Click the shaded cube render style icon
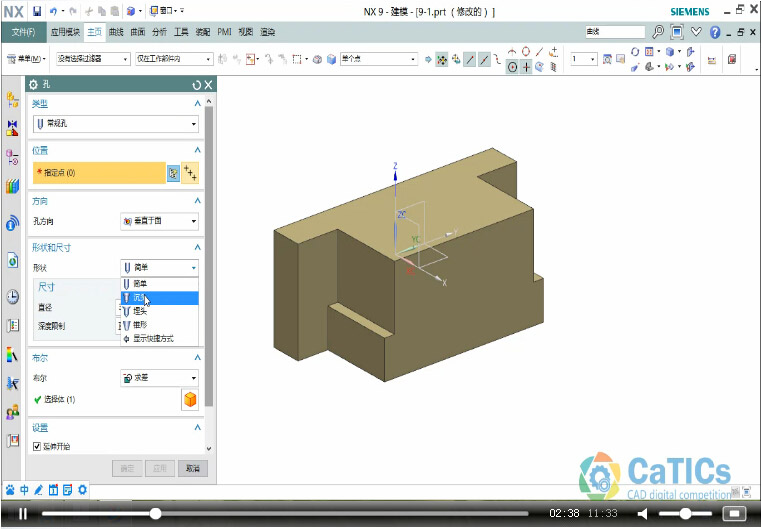The width and height of the screenshot is (762, 529). click(x=670, y=51)
